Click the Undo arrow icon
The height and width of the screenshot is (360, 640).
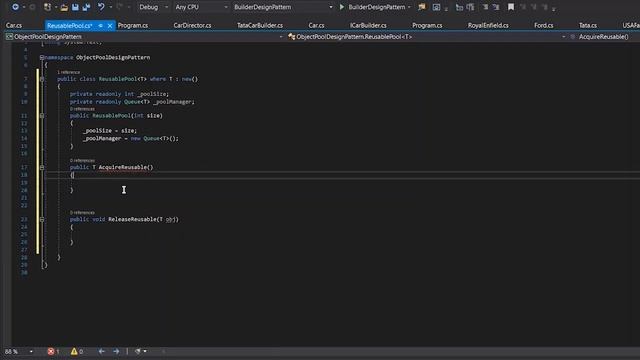click(101, 7)
